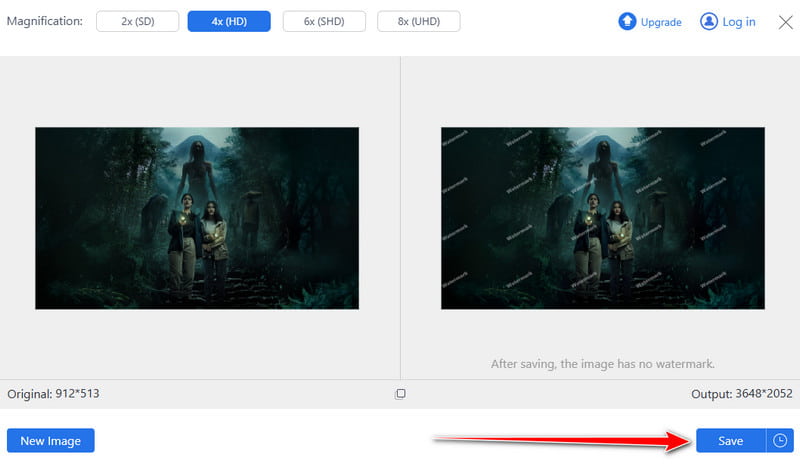This screenshot has height=464, width=800.
Task: Select 2x (SD) magnification
Action: click(x=136, y=21)
